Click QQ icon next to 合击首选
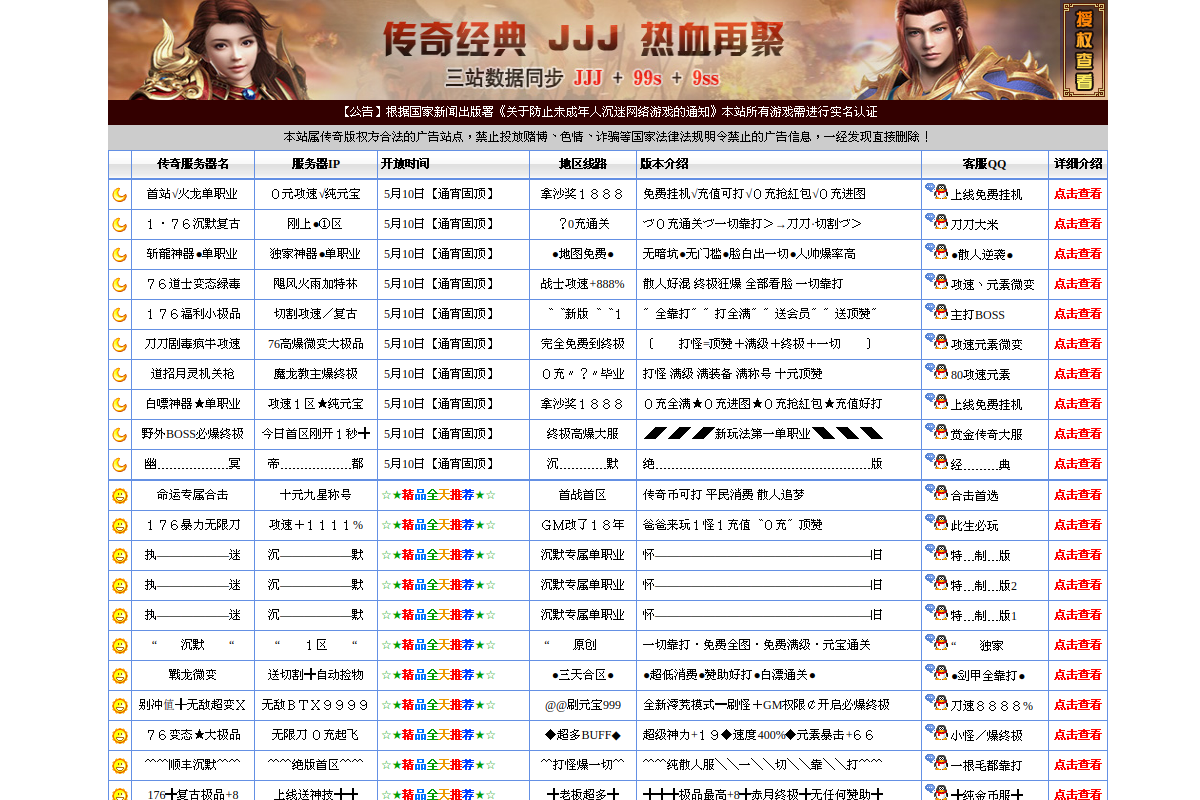This screenshot has width=1200, height=800. click(936, 493)
